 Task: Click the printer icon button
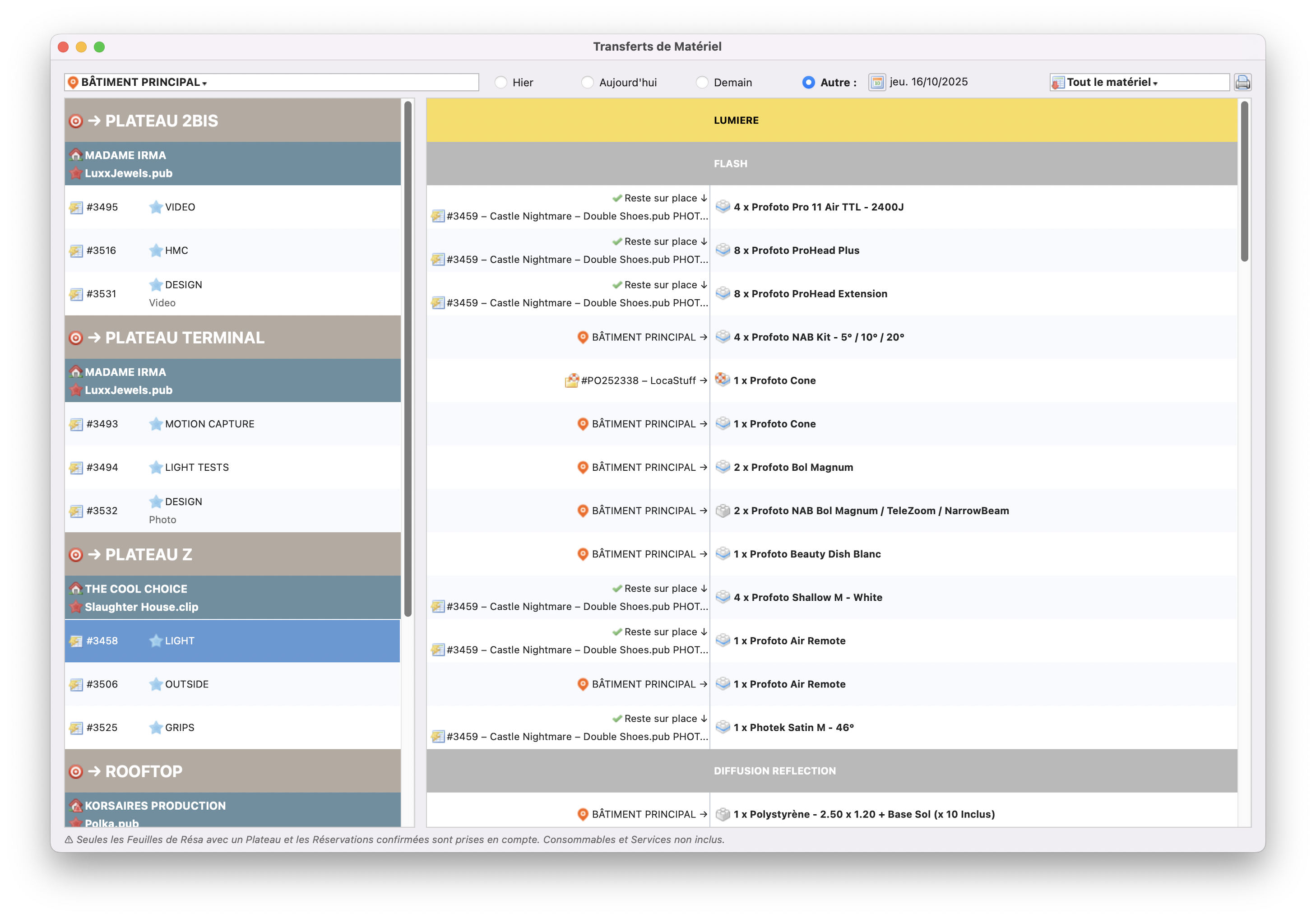pos(1242,83)
